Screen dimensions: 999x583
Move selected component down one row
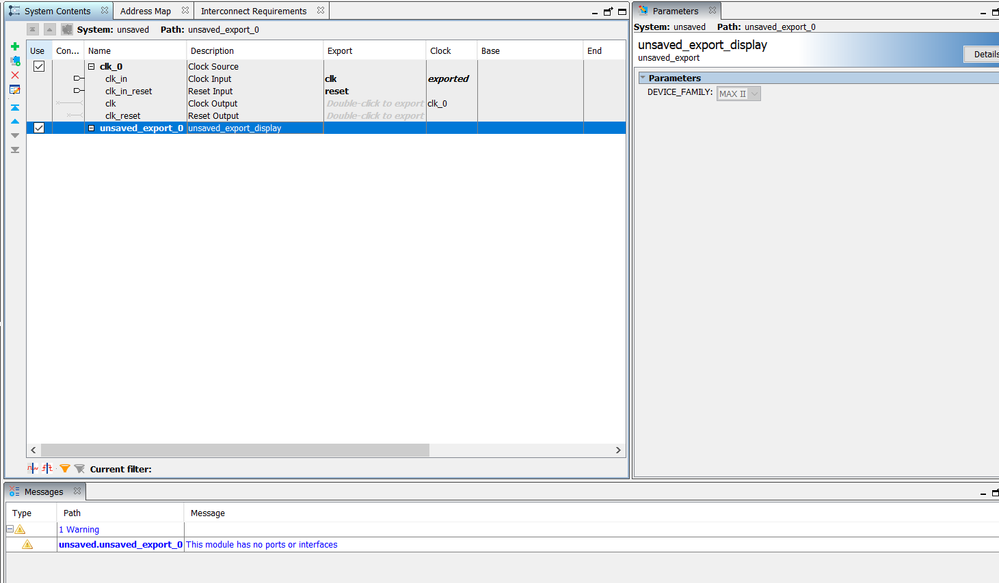15,136
